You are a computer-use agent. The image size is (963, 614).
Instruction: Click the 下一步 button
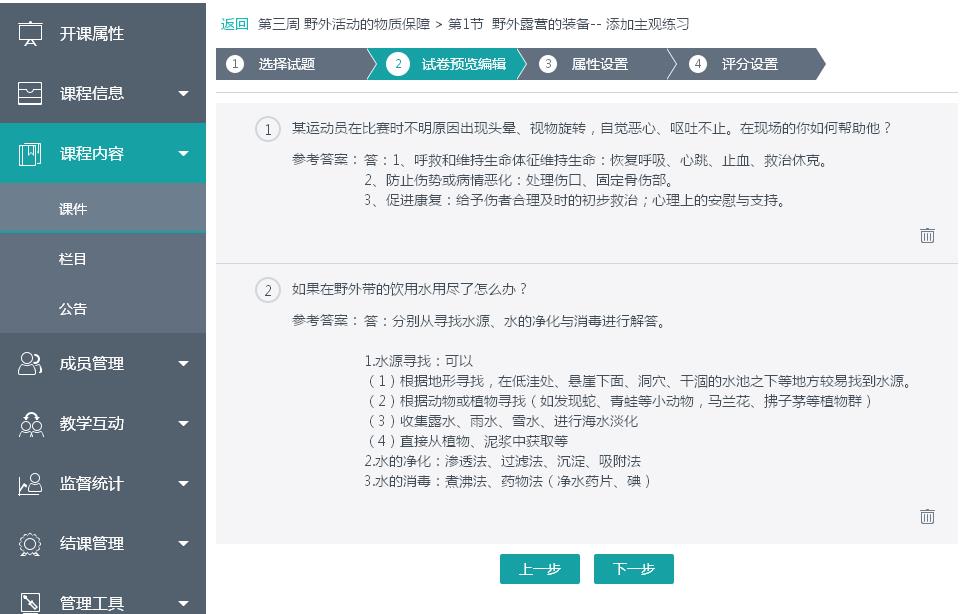[x=633, y=569]
